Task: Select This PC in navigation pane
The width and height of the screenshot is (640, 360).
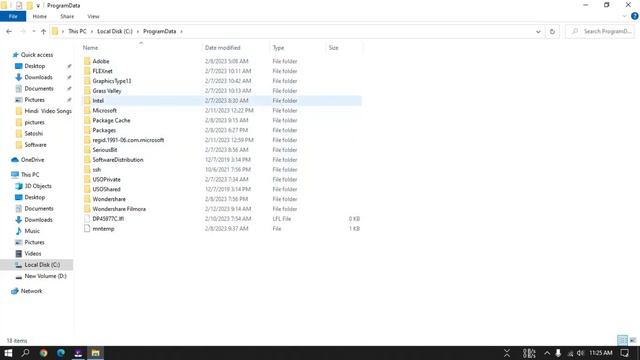Action: tap(30, 175)
